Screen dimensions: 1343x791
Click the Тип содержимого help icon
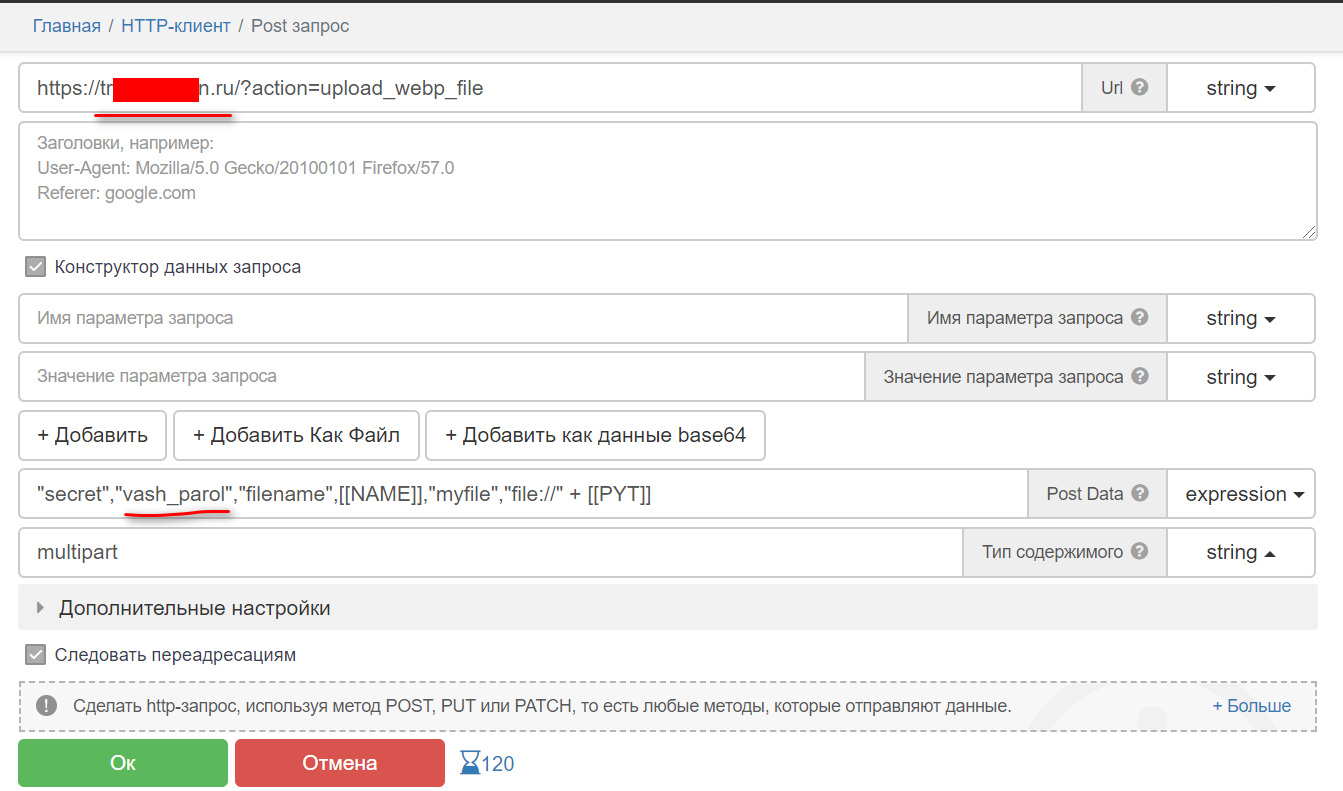pyautogui.click(x=1138, y=552)
